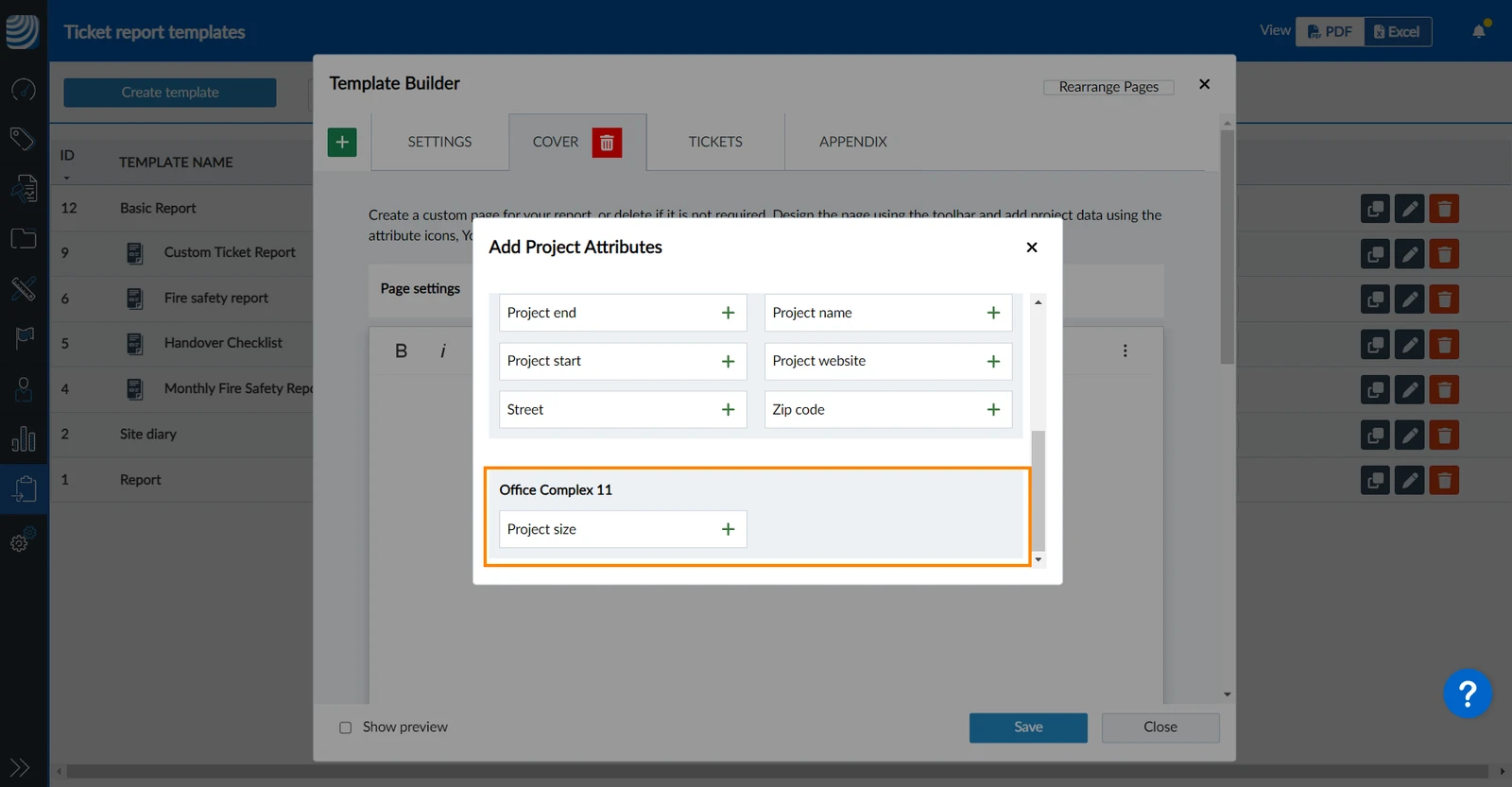Viewport: 1512px width, 787px height.
Task: Open the folder icon in sidebar
Action: tap(23, 238)
